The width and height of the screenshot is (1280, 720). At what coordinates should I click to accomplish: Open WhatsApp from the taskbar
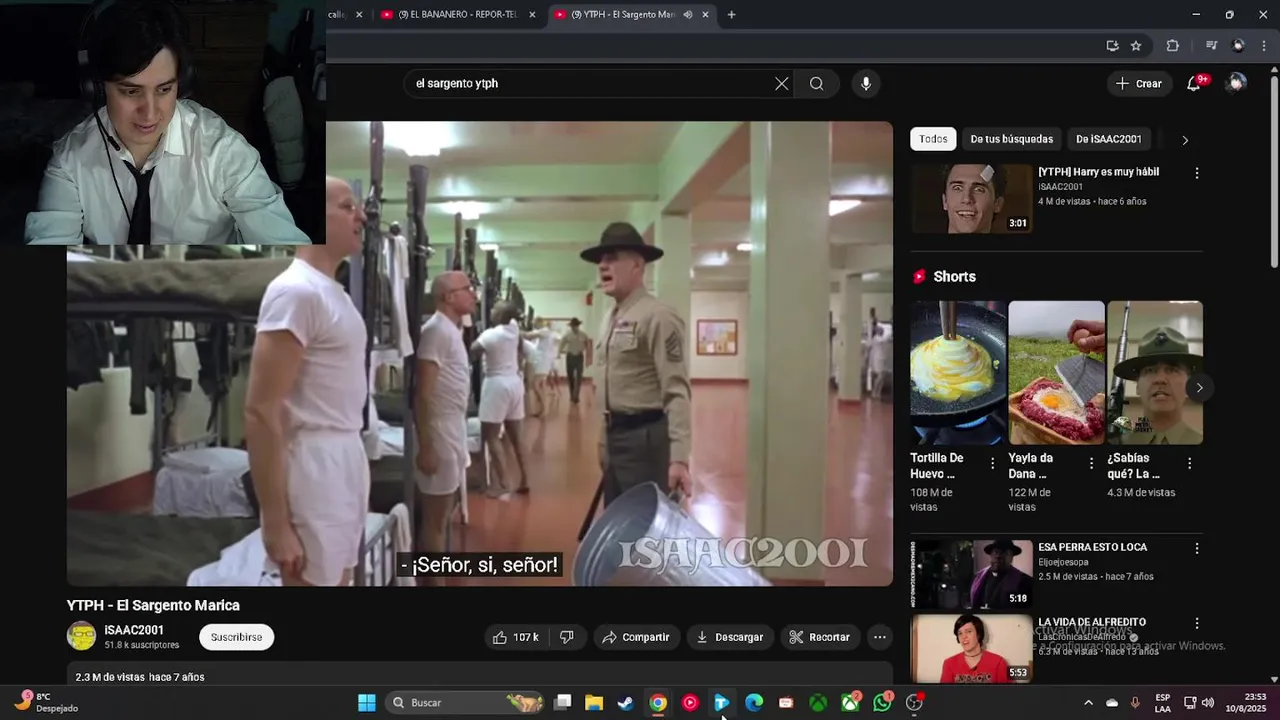pyautogui.click(x=882, y=703)
